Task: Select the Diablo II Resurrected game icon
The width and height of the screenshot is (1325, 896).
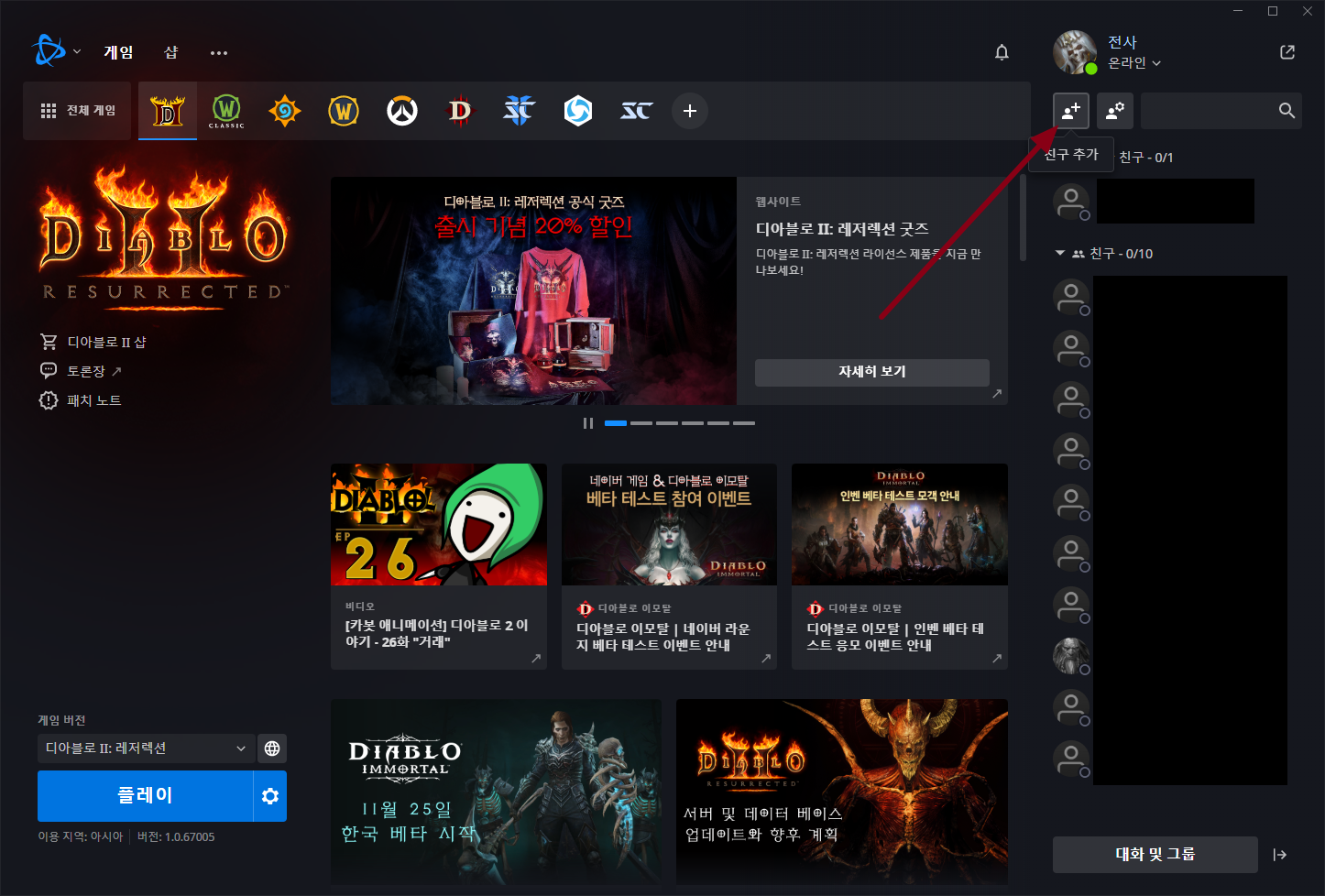Action: [x=168, y=111]
